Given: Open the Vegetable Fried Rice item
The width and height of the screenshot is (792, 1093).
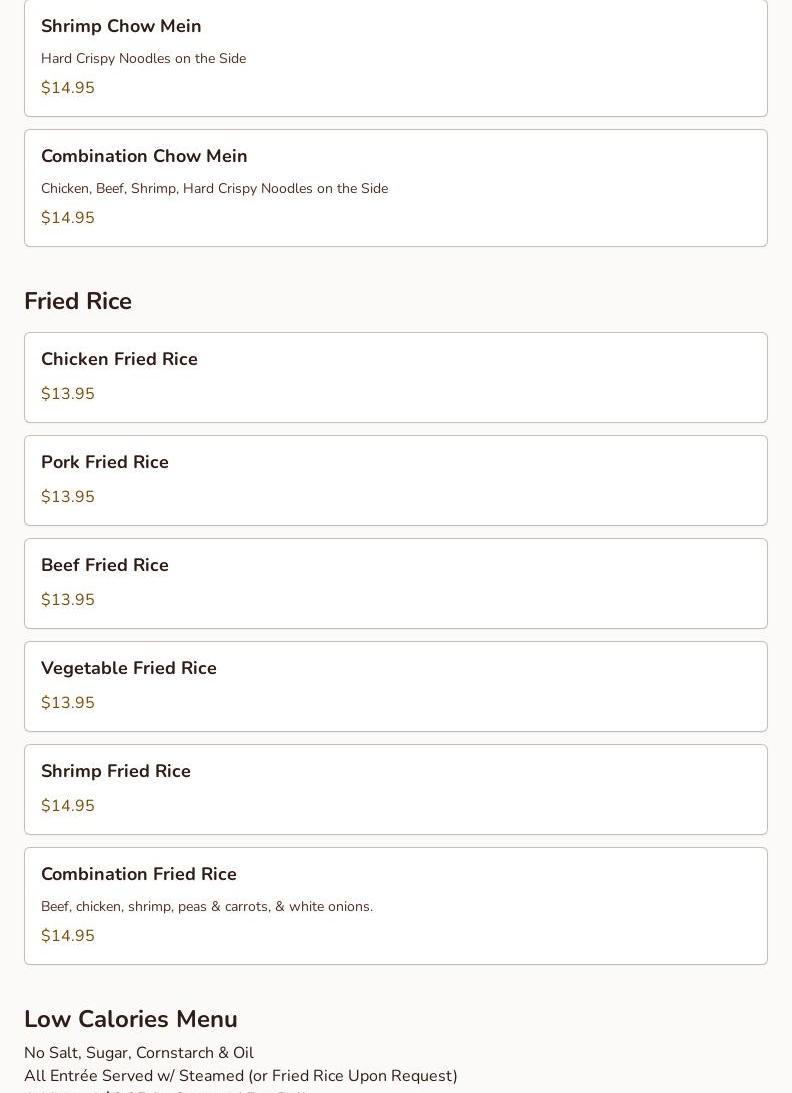Looking at the screenshot, I should coord(129,668).
